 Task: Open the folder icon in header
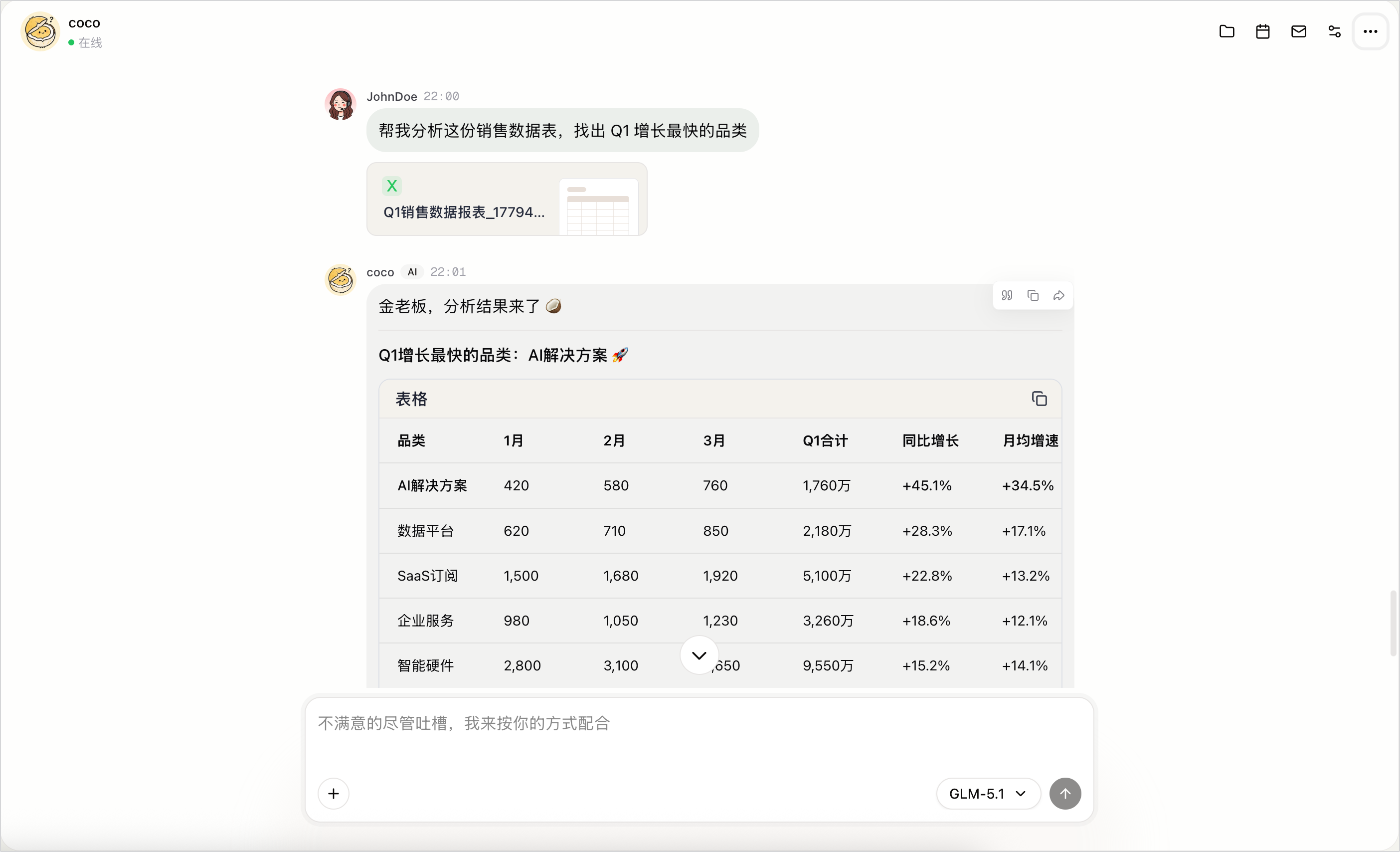(1226, 31)
